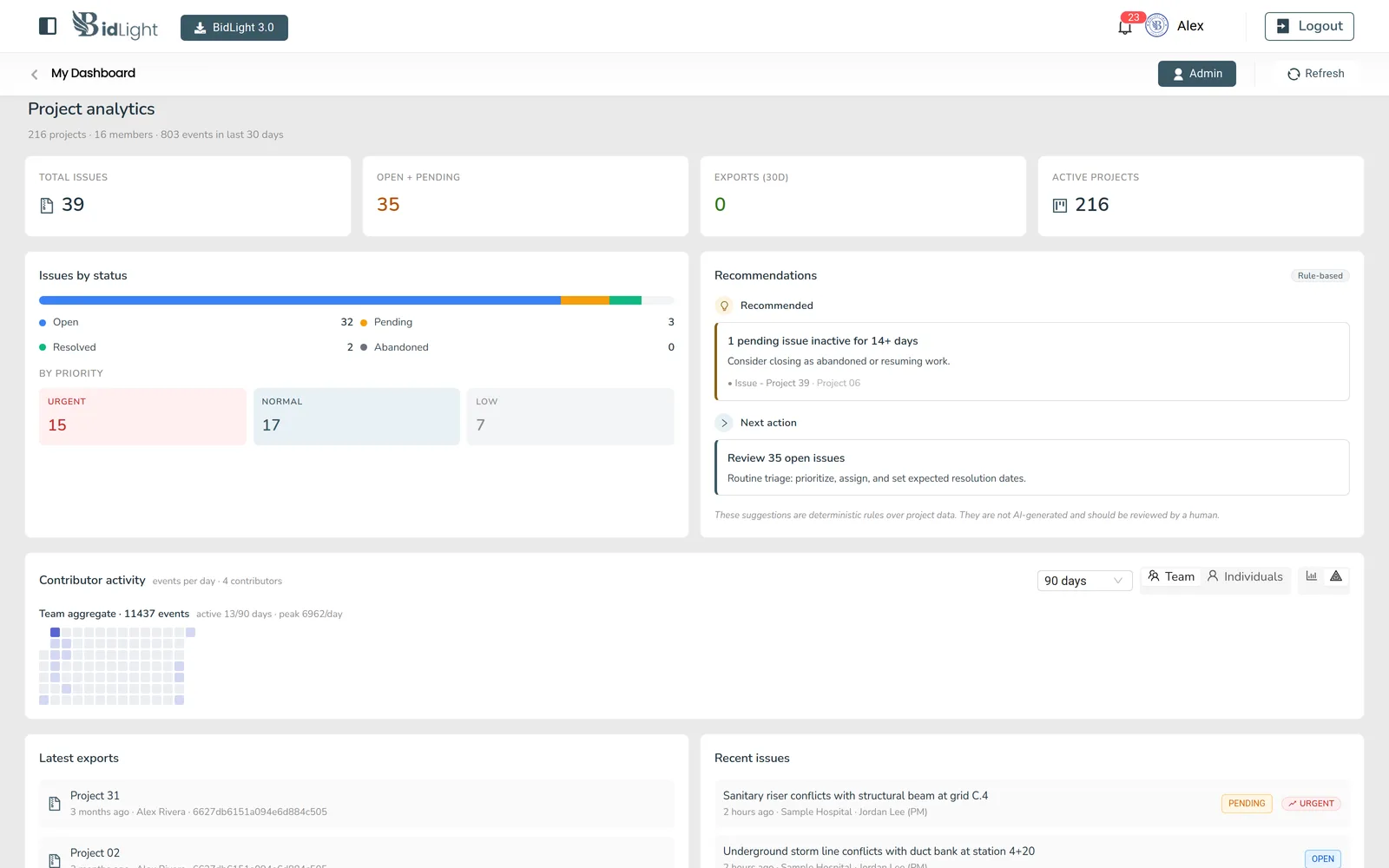The image size is (1389, 868).
Task: Open the Project 31 export row
Action: (x=357, y=804)
